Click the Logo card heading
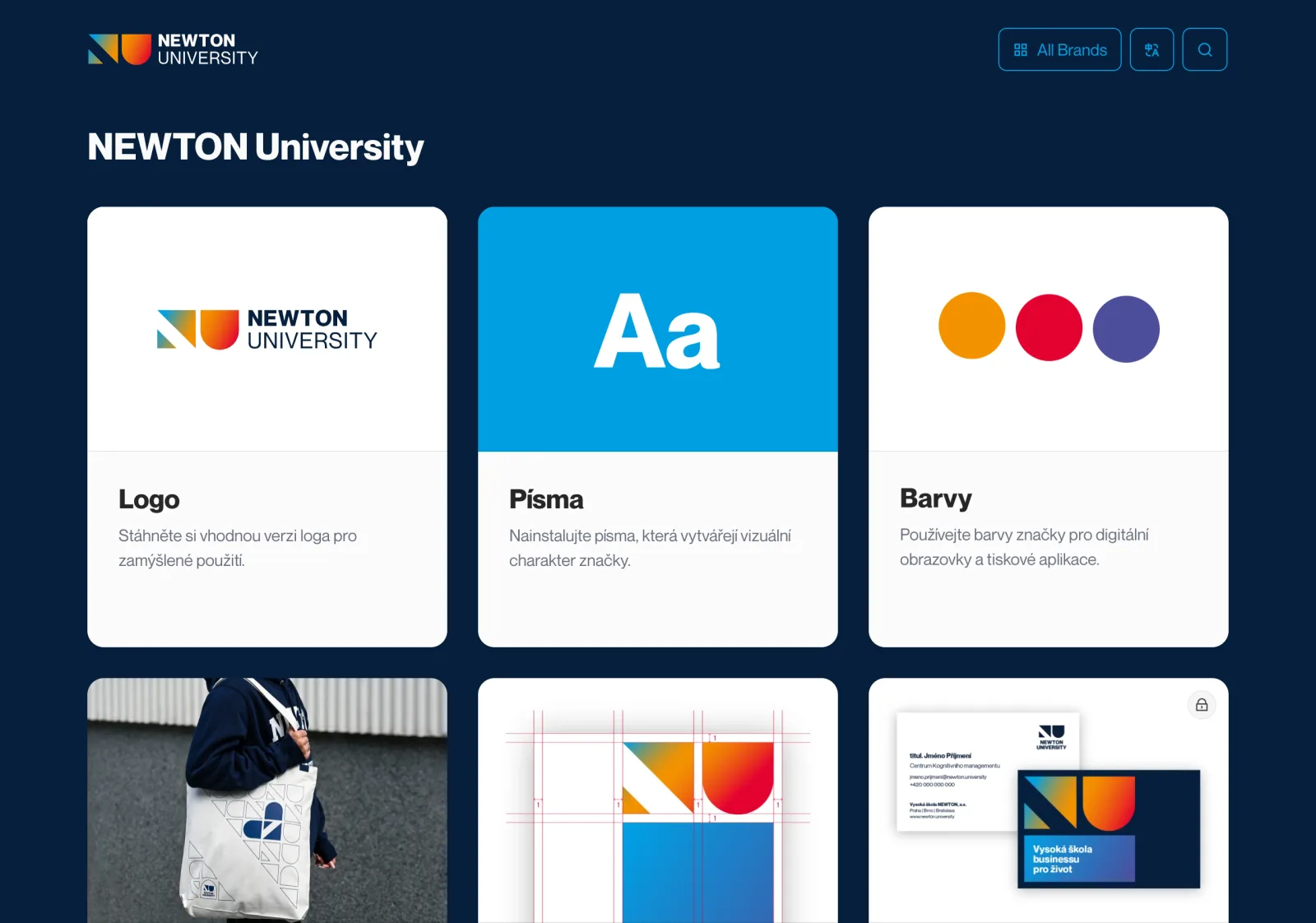This screenshot has width=1316, height=923. (x=149, y=499)
